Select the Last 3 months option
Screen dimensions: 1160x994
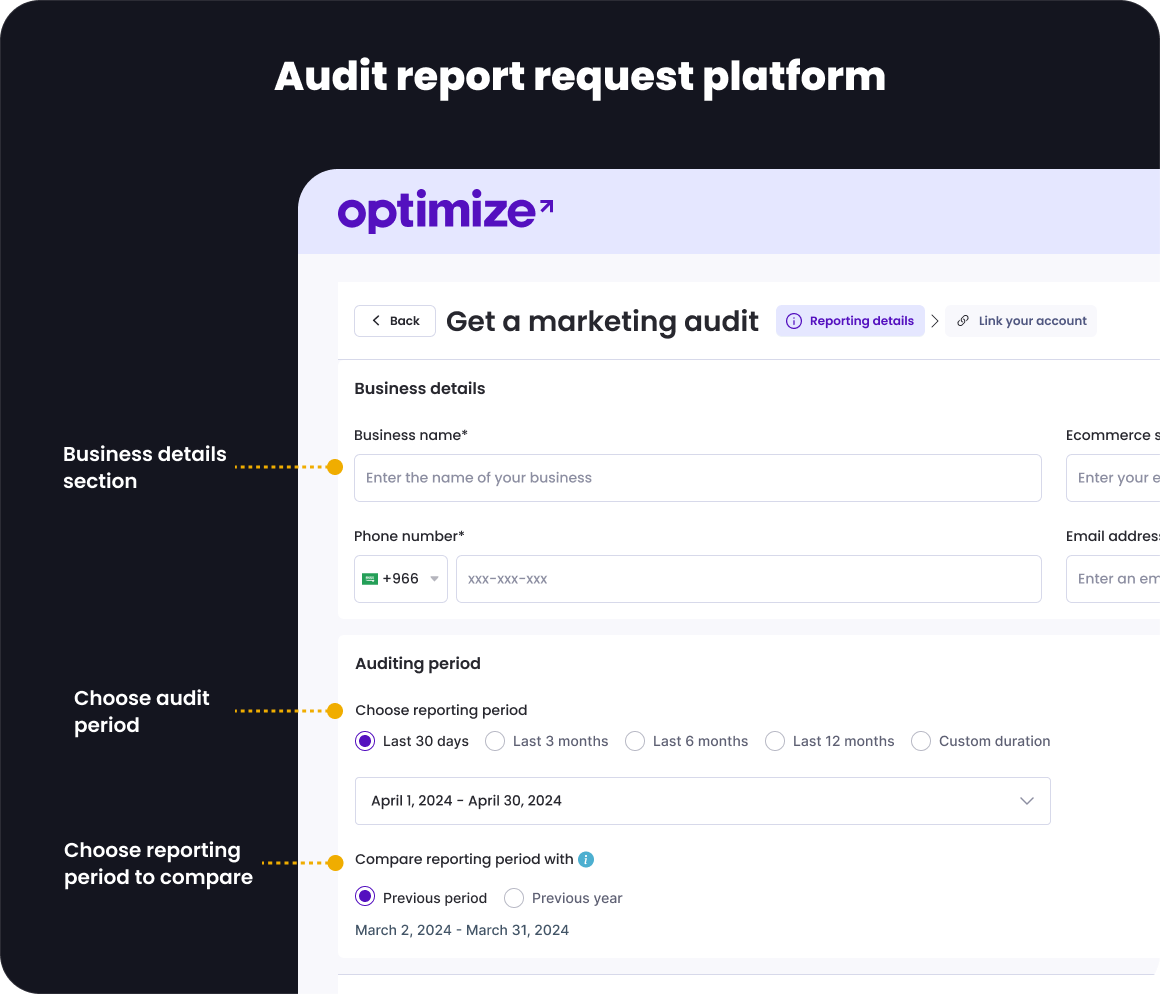point(495,741)
